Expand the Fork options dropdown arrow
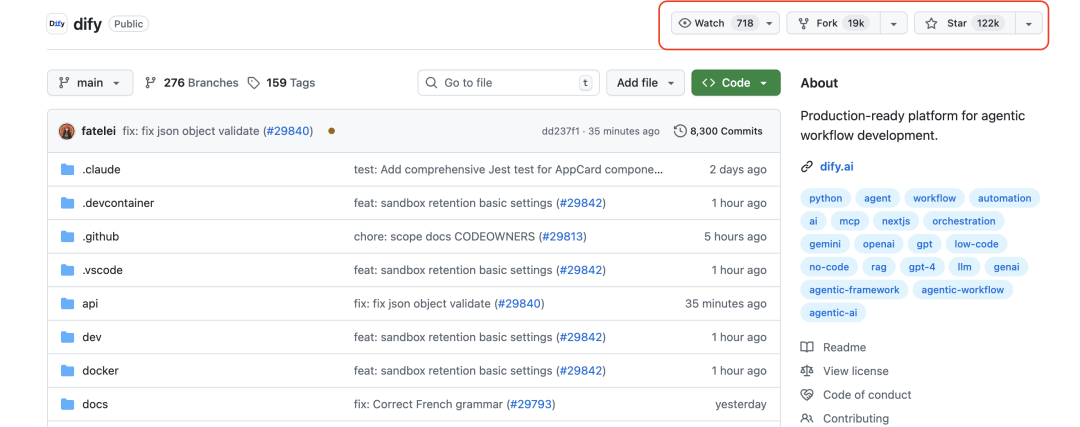This screenshot has height=427, width=1080. (x=893, y=23)
